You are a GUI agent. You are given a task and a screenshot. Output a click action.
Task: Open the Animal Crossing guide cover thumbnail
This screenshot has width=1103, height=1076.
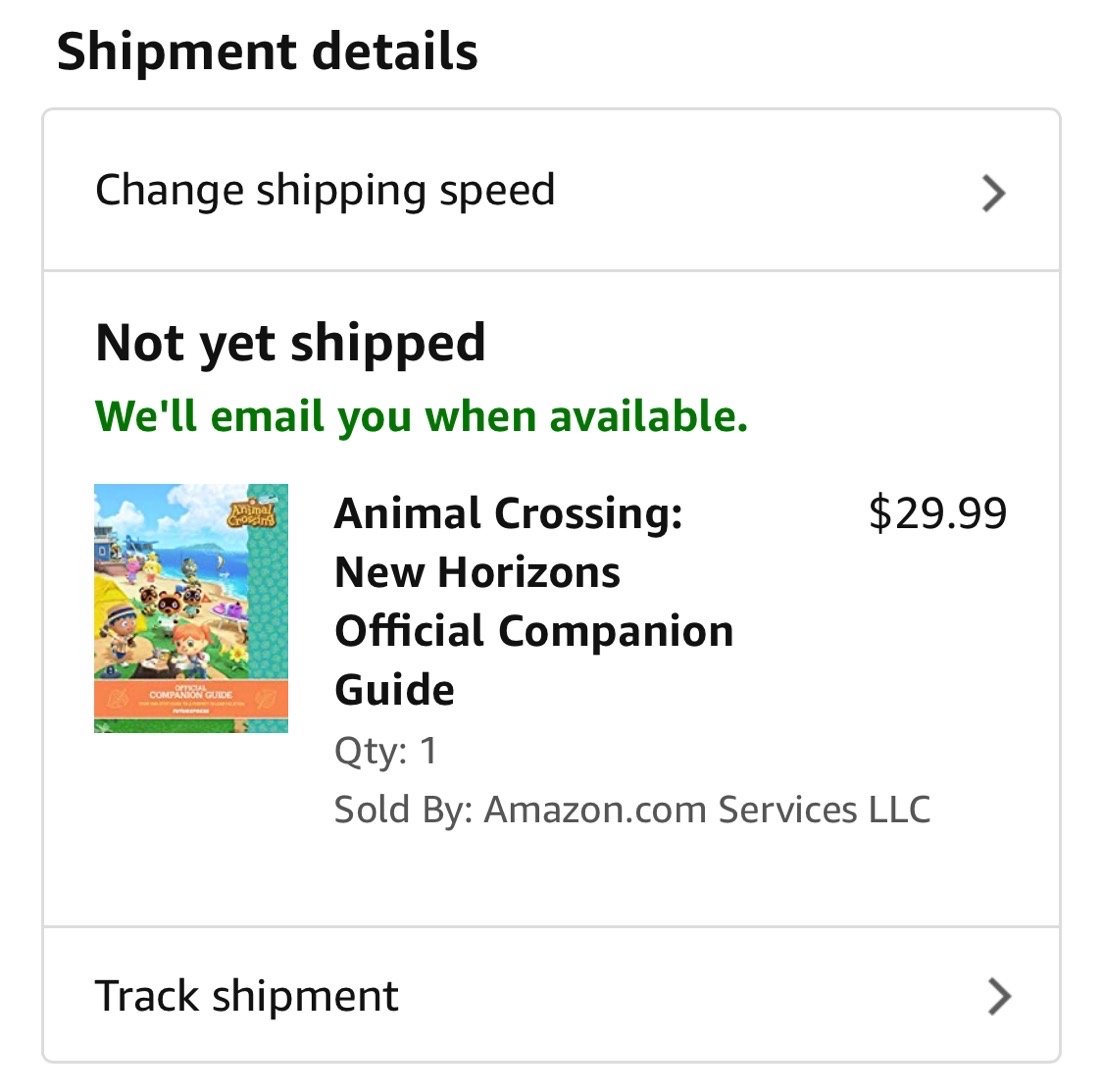coord(191,608)
